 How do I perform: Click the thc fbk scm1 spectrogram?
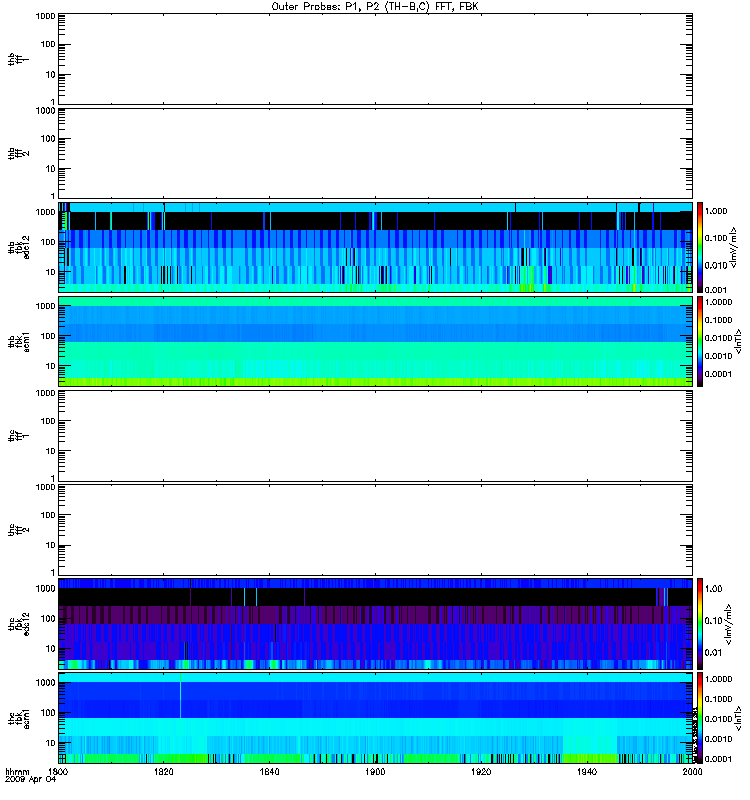point(375,717)
